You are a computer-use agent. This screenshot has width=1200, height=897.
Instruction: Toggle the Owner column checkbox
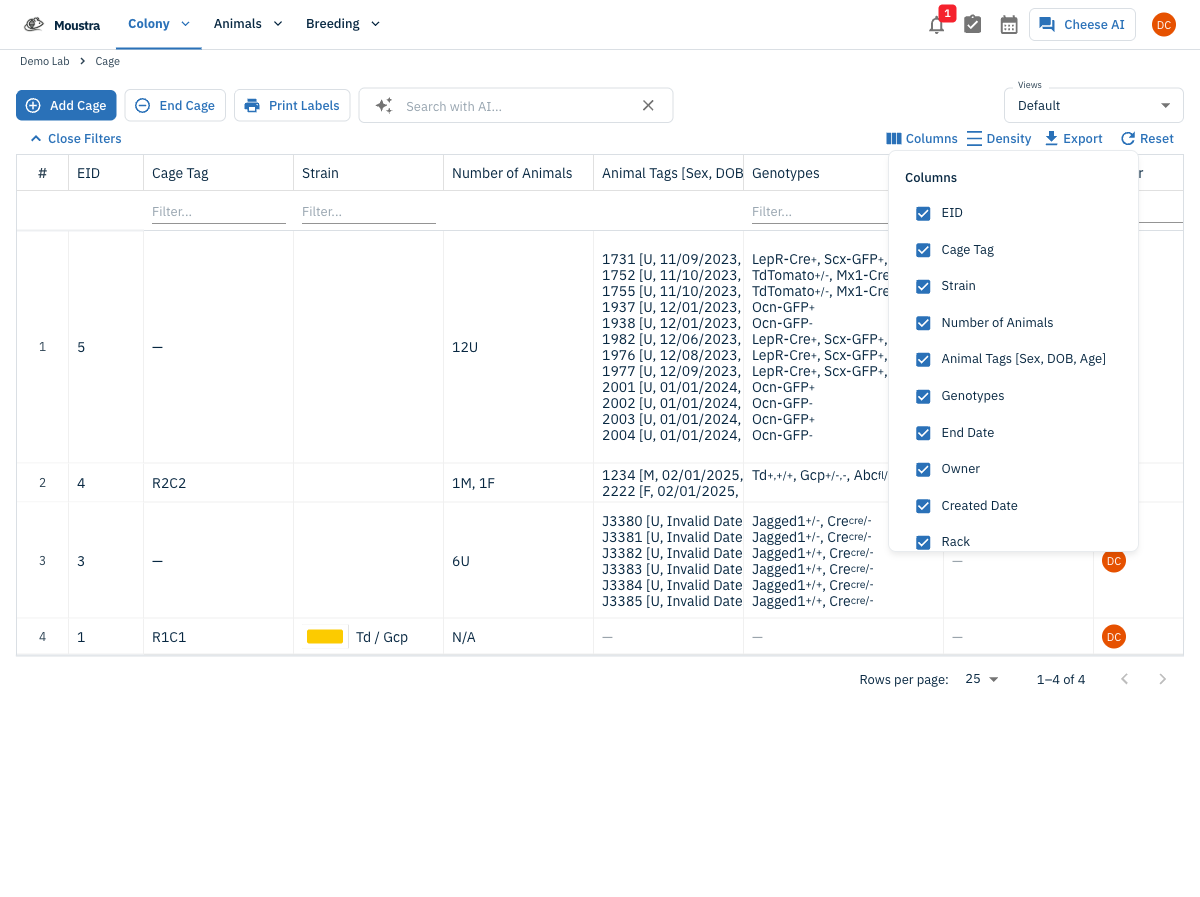pos(923,469)
